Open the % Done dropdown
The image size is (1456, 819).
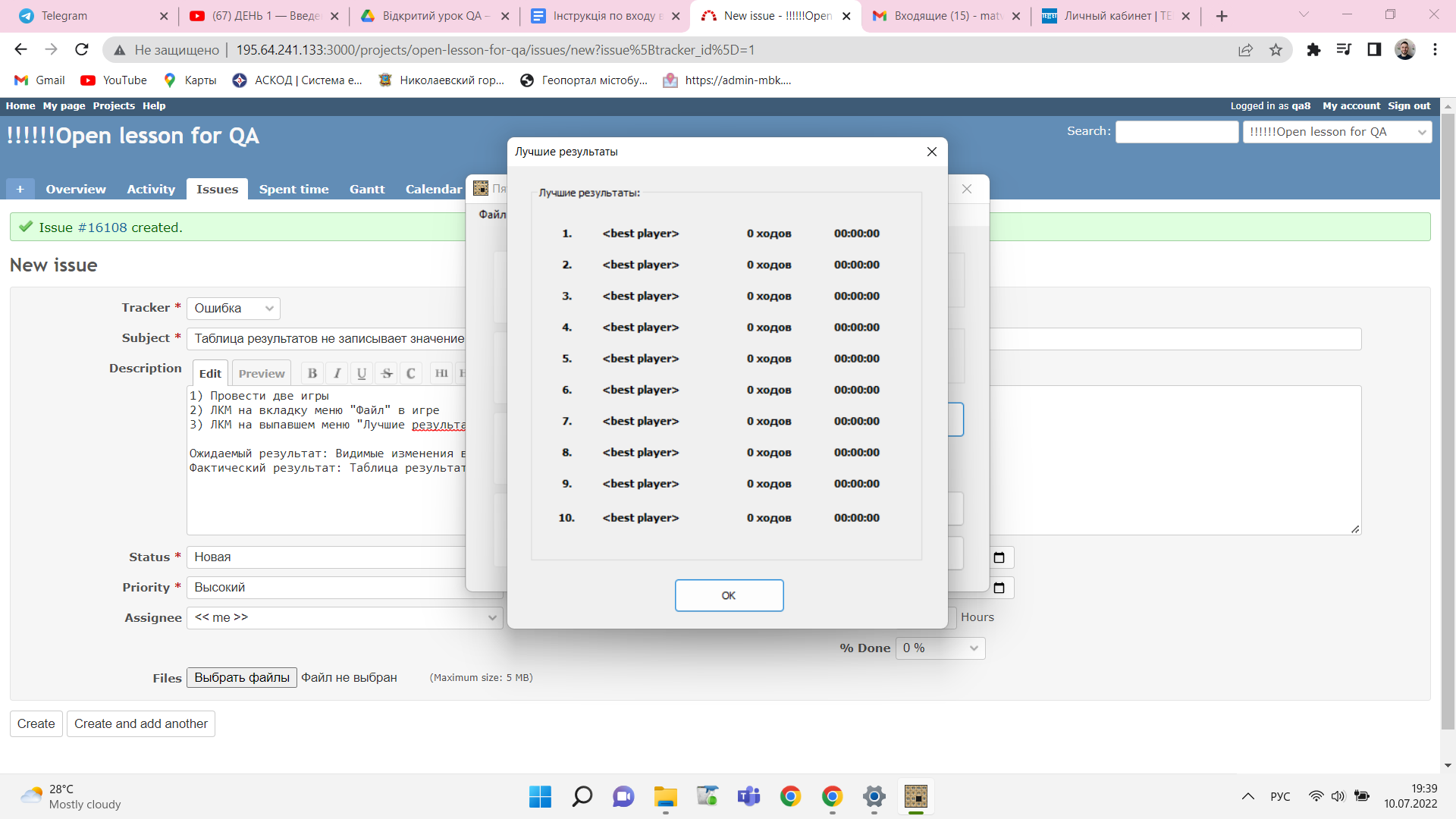940,648
